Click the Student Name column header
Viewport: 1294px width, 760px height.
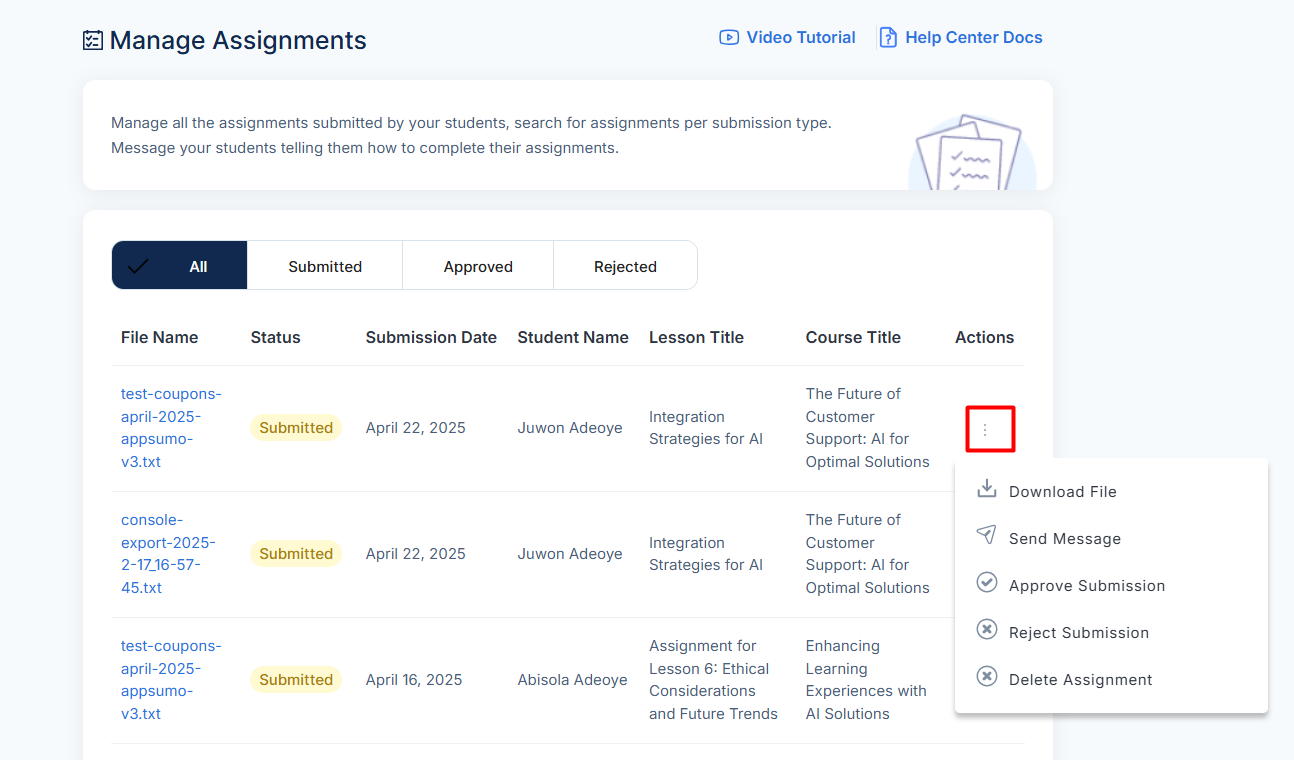pos(573,337)
